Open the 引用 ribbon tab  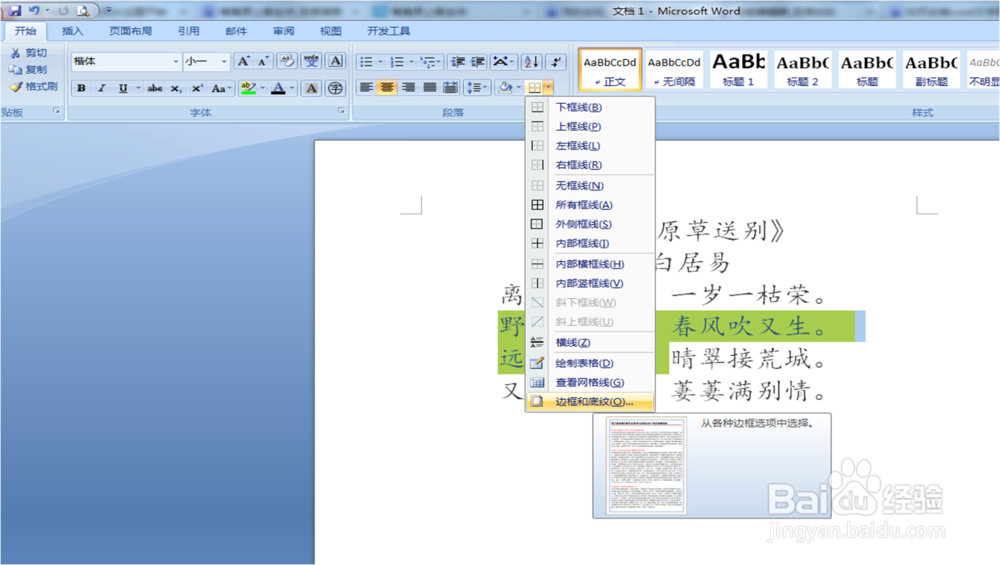point(189,31)
